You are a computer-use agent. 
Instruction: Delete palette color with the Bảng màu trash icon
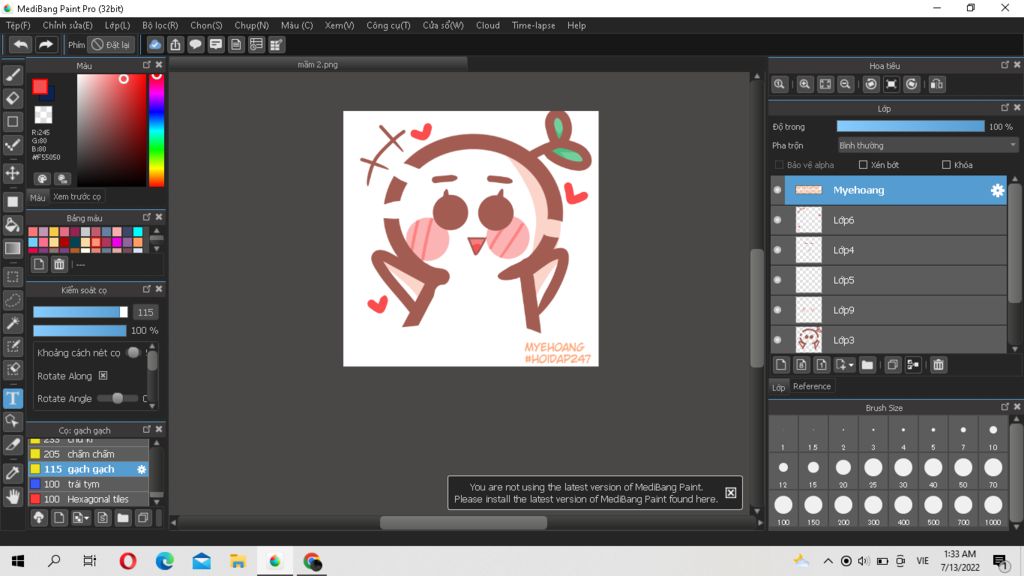59,264
